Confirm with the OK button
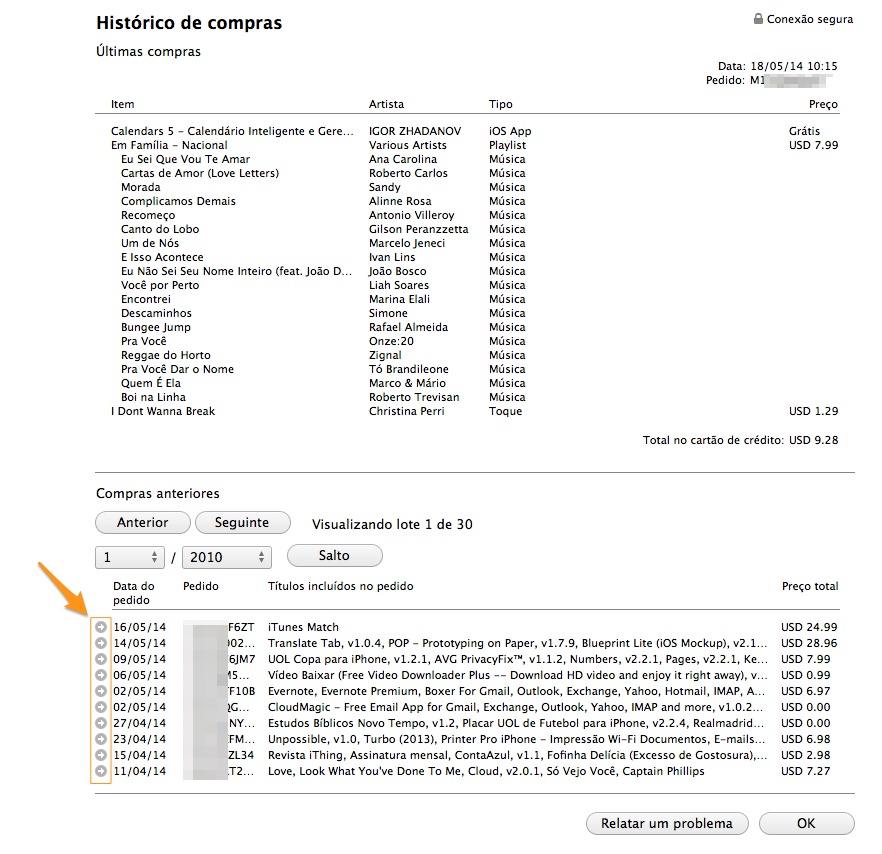This screenshot has height=854, width=882. (x=807, y=824)
